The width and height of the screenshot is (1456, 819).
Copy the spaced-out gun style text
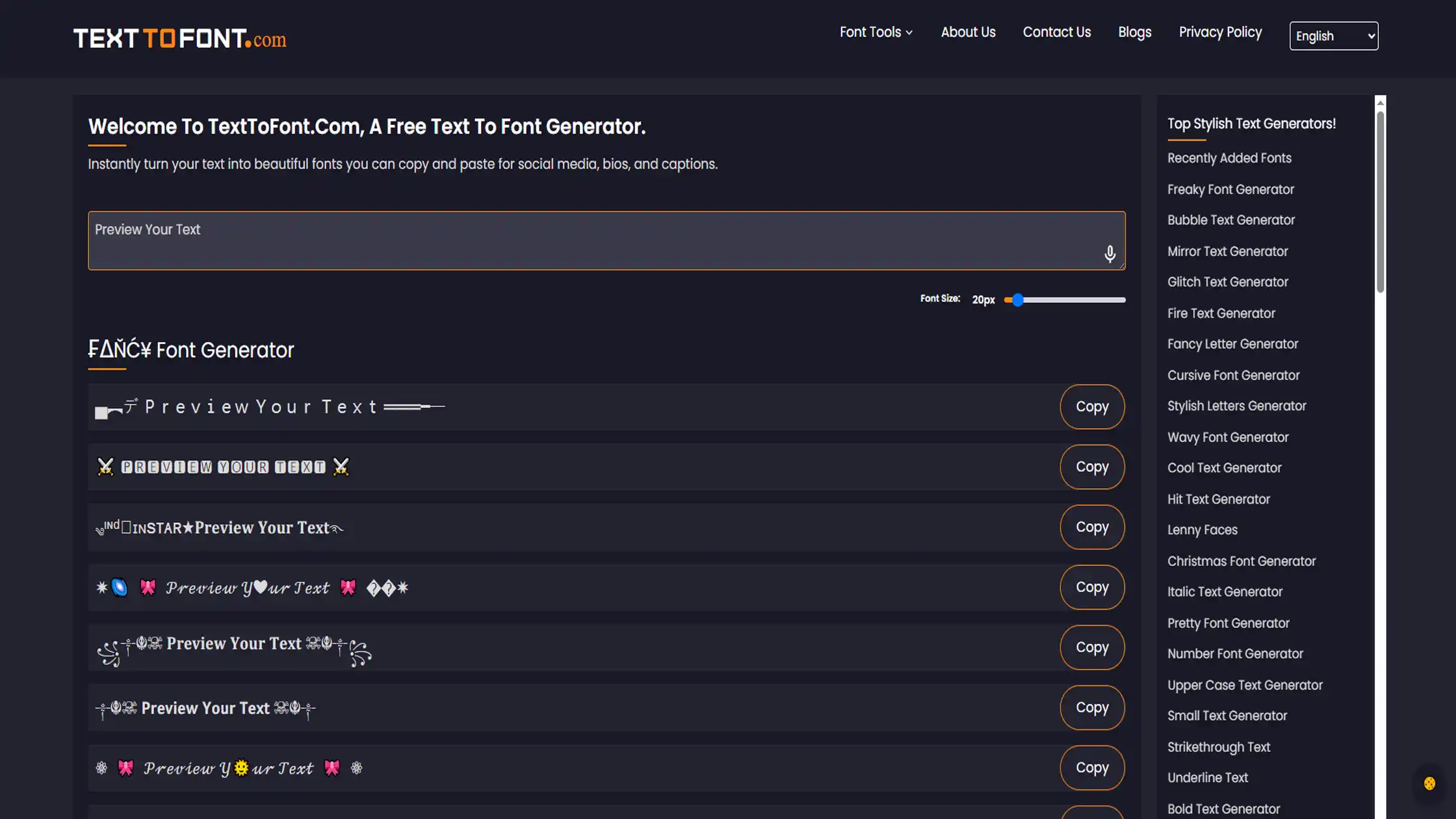pos(1092,407)
